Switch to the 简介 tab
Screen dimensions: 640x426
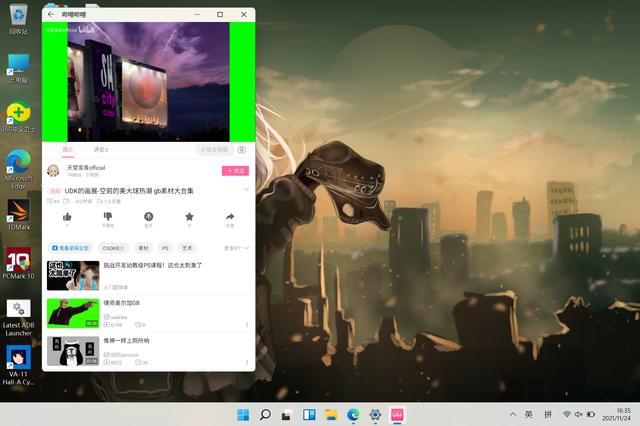point(68,150)
